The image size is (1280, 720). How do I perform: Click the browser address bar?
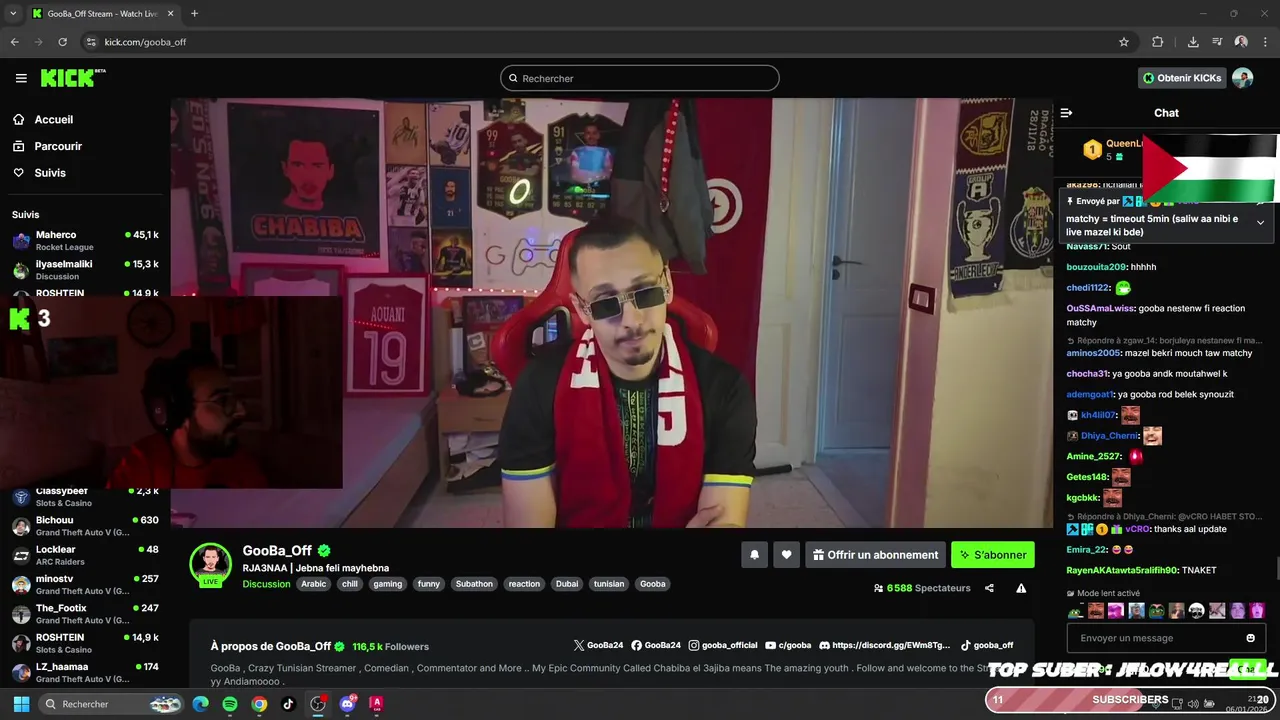coord(600,42)
